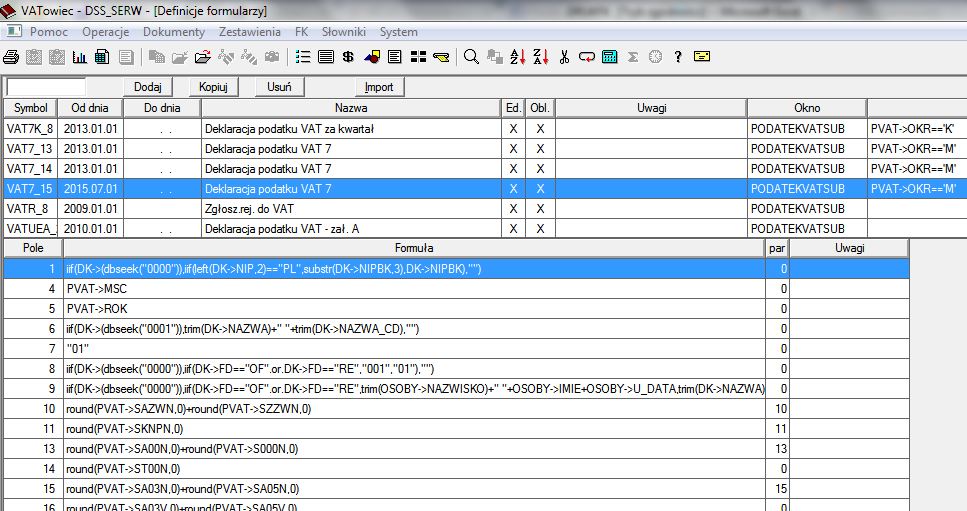Click the scissors cut icon
967x511 pixels.
pyautogui.click(x=565, y=56)
